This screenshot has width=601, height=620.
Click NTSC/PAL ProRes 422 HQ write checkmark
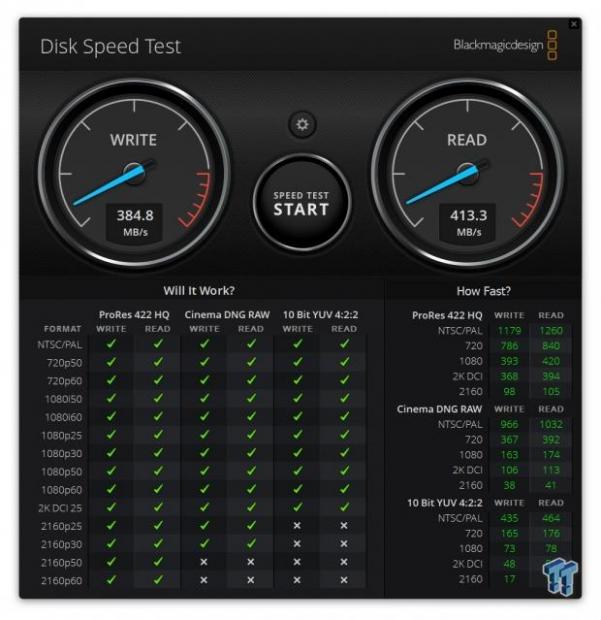(x=111, y=344)
